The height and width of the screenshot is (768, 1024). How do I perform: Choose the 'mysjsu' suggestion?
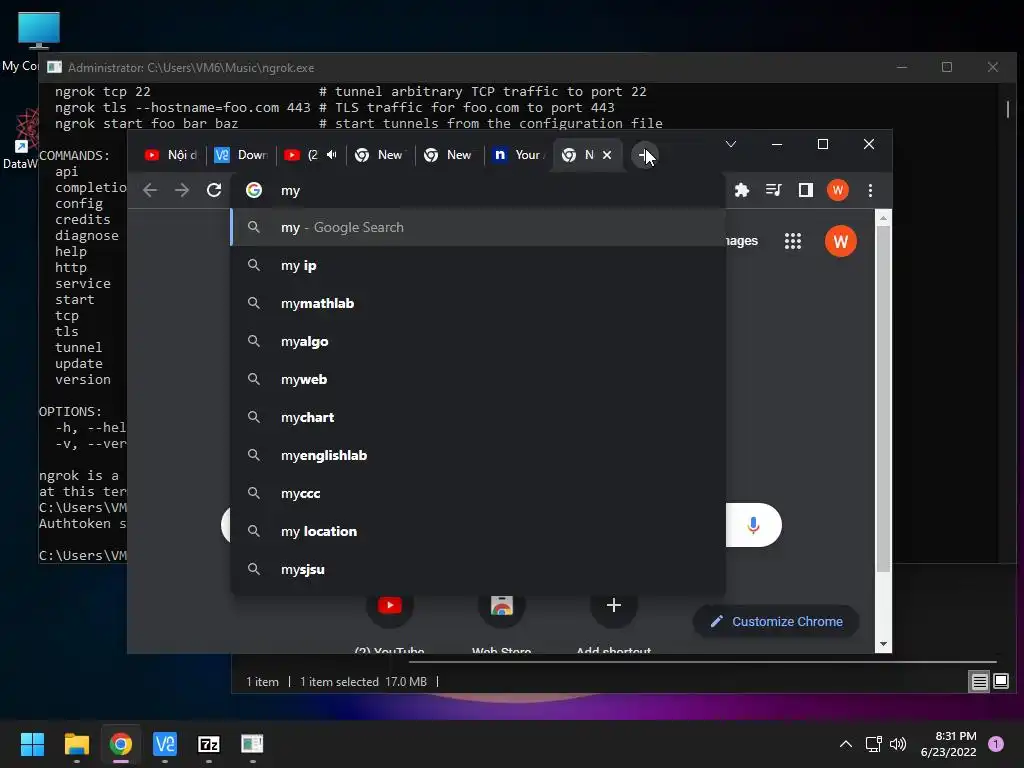pos(478,569)
